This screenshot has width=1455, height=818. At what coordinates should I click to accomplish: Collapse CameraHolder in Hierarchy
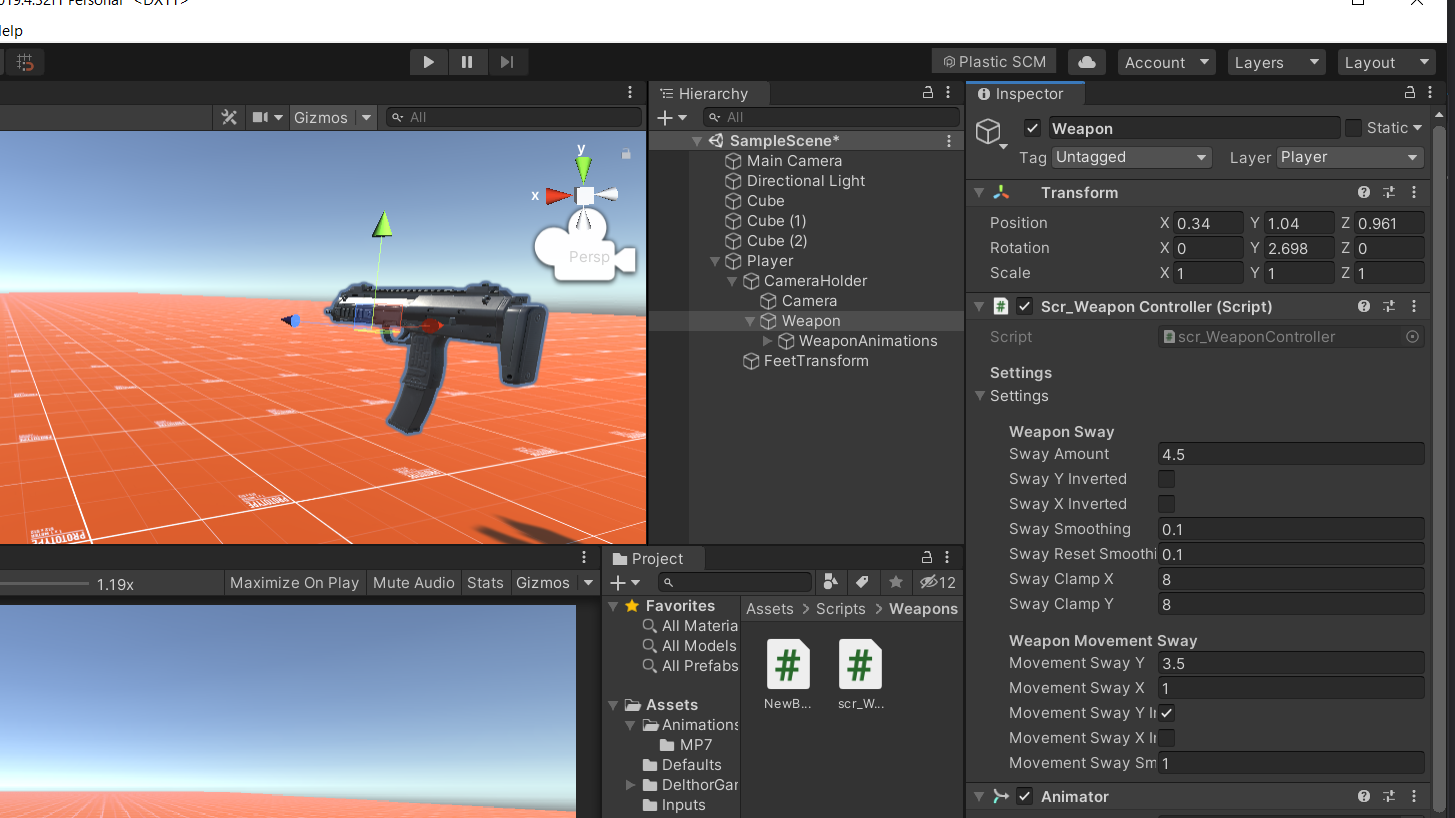(x=732, y=281)
